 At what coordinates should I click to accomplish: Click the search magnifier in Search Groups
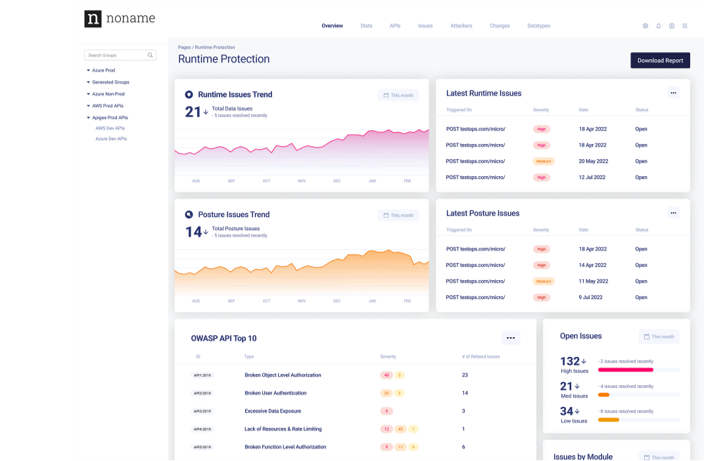coord(150,55)
